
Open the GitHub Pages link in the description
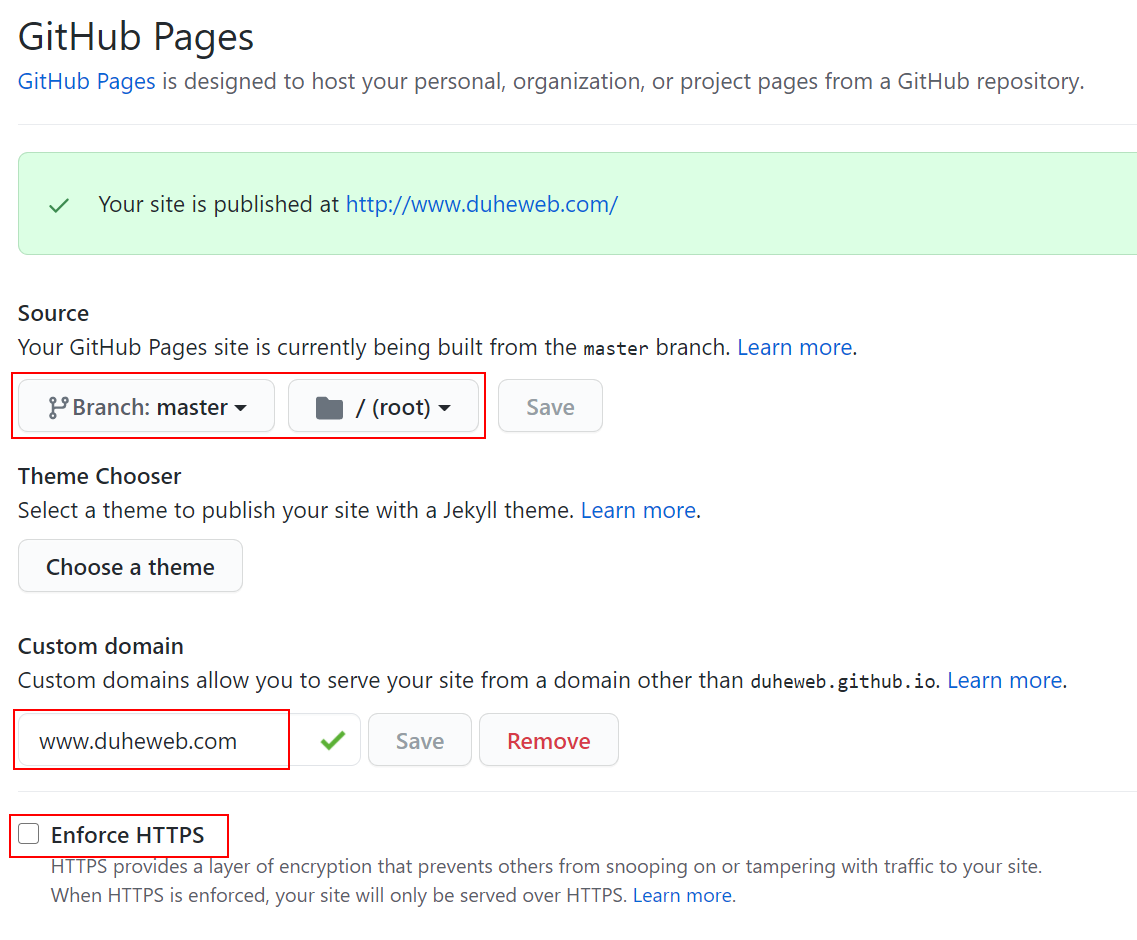coord(87,81)
